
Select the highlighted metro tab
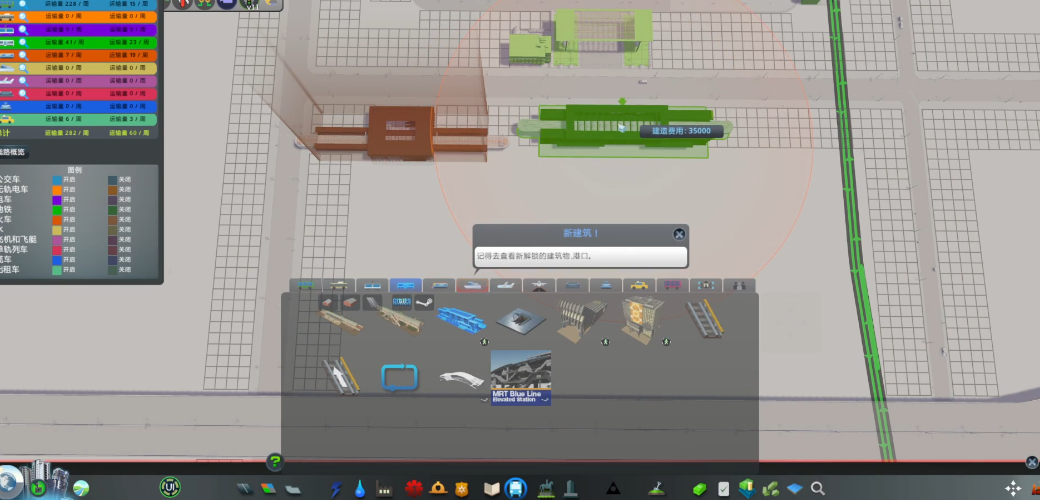point(405,285)
